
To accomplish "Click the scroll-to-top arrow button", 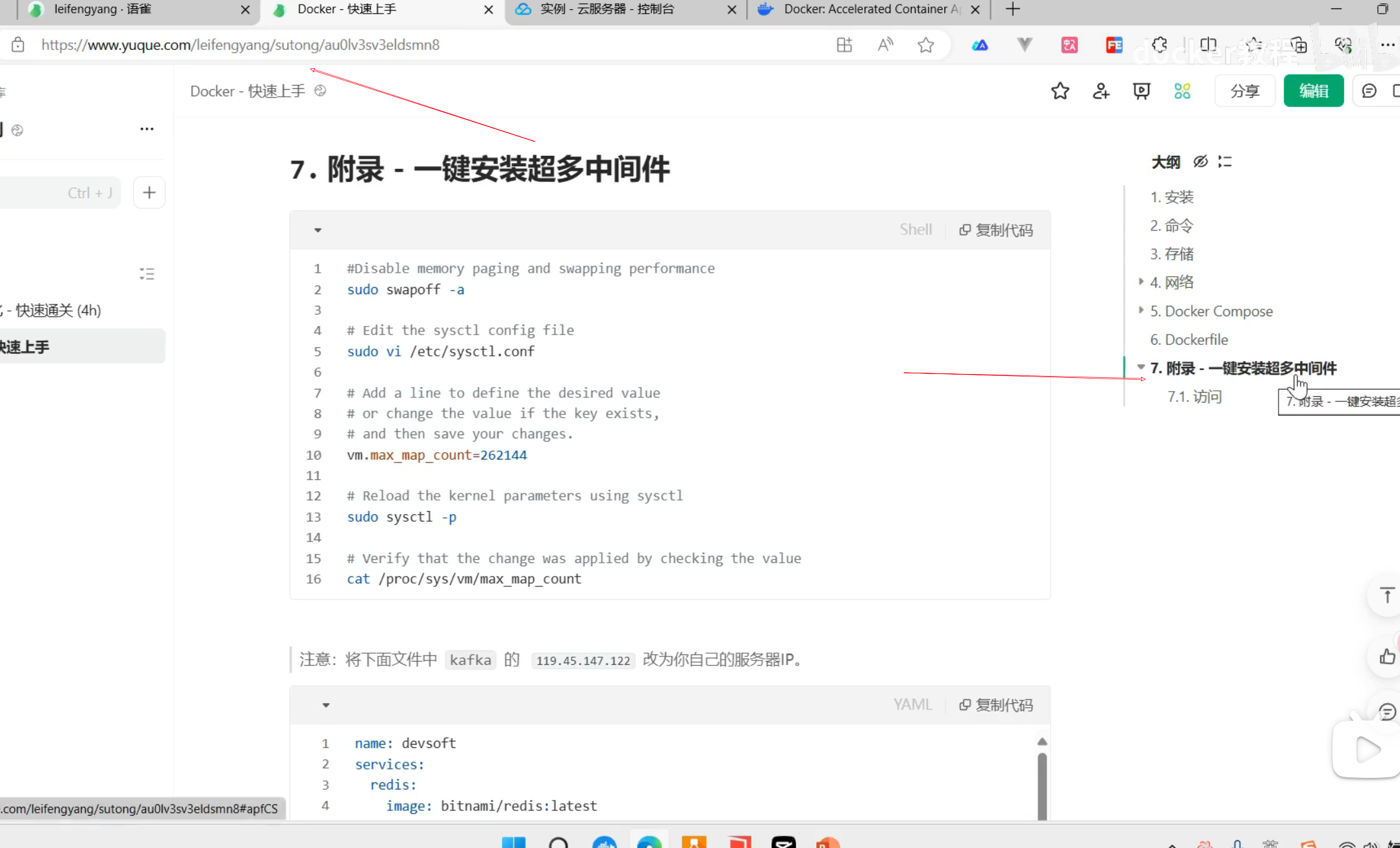I will pyautogui.click(x=1386, y=595).
